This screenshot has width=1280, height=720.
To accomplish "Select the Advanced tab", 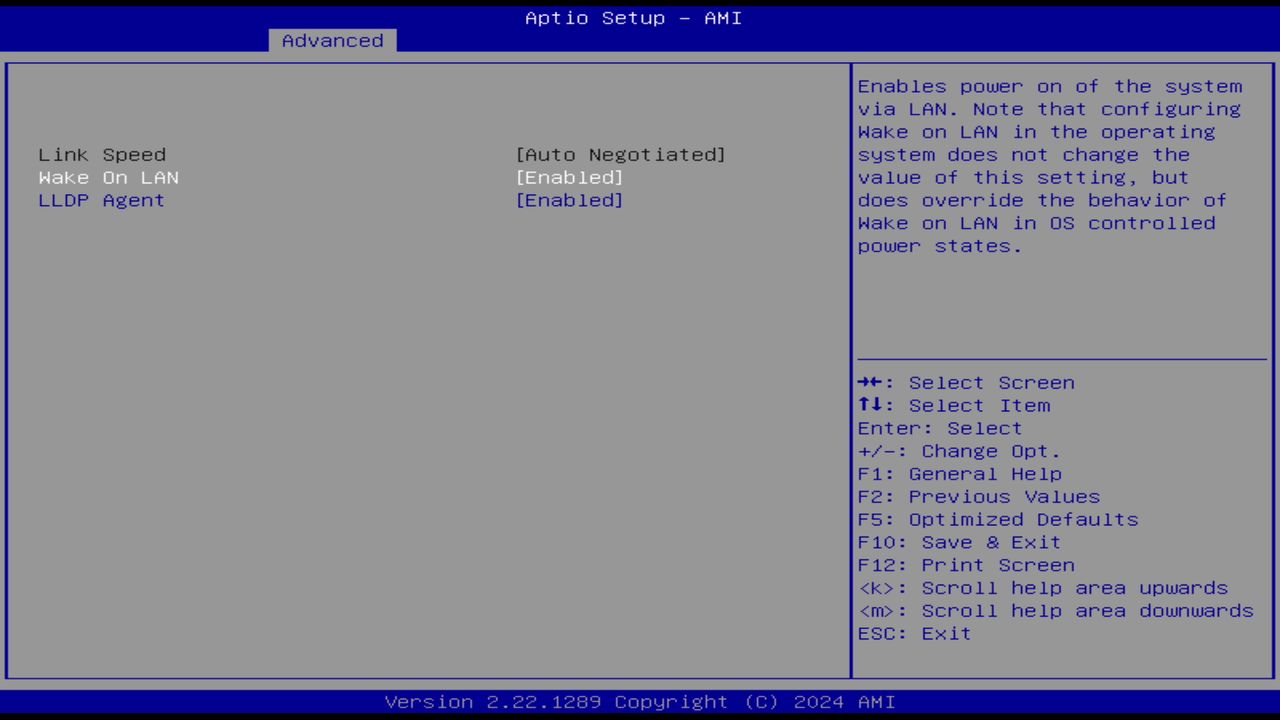I will [x=332, y=41].
